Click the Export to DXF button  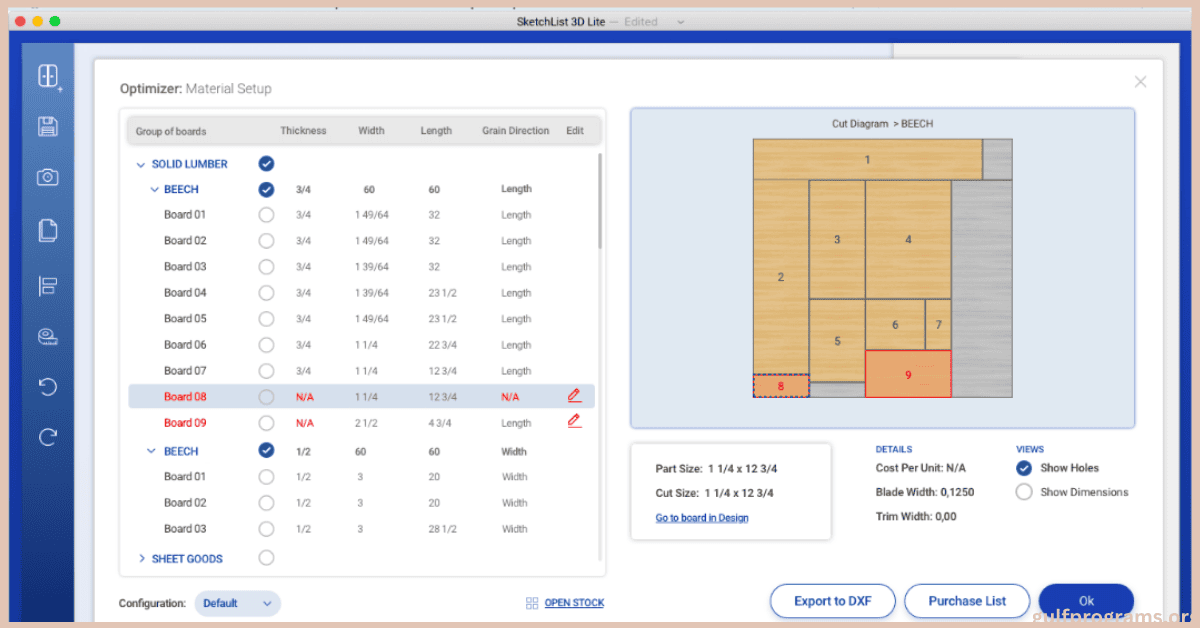[832, 601]
